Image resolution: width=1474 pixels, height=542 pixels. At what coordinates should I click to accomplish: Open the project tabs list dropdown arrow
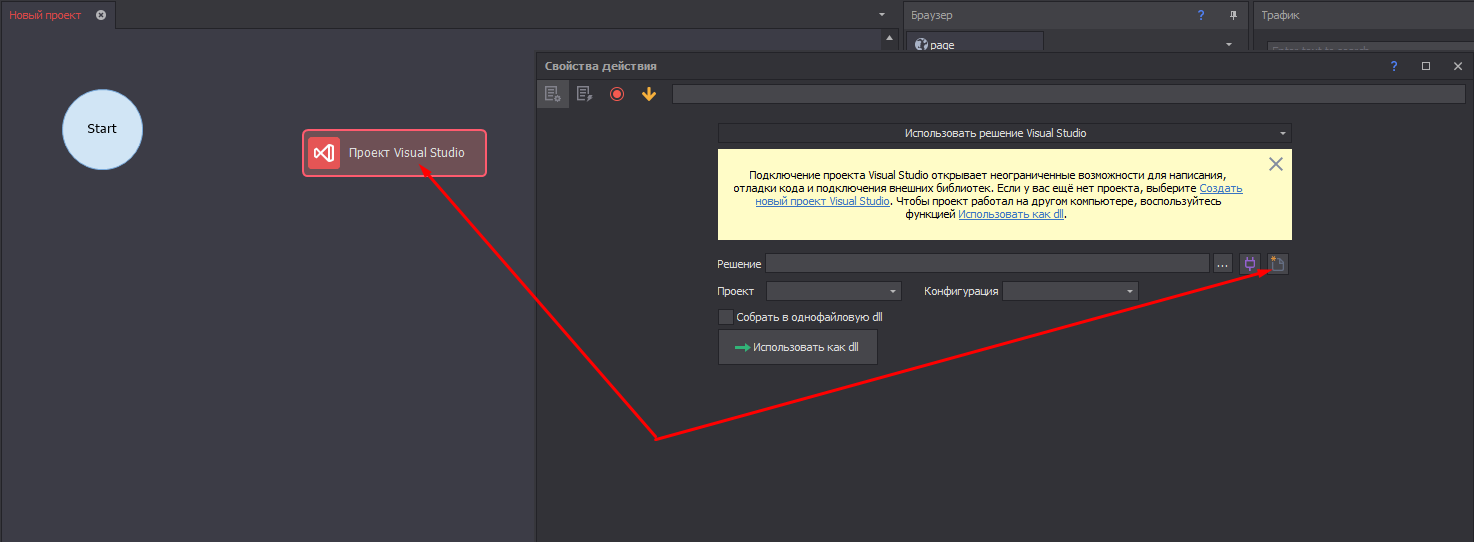[x=882, y=15]
